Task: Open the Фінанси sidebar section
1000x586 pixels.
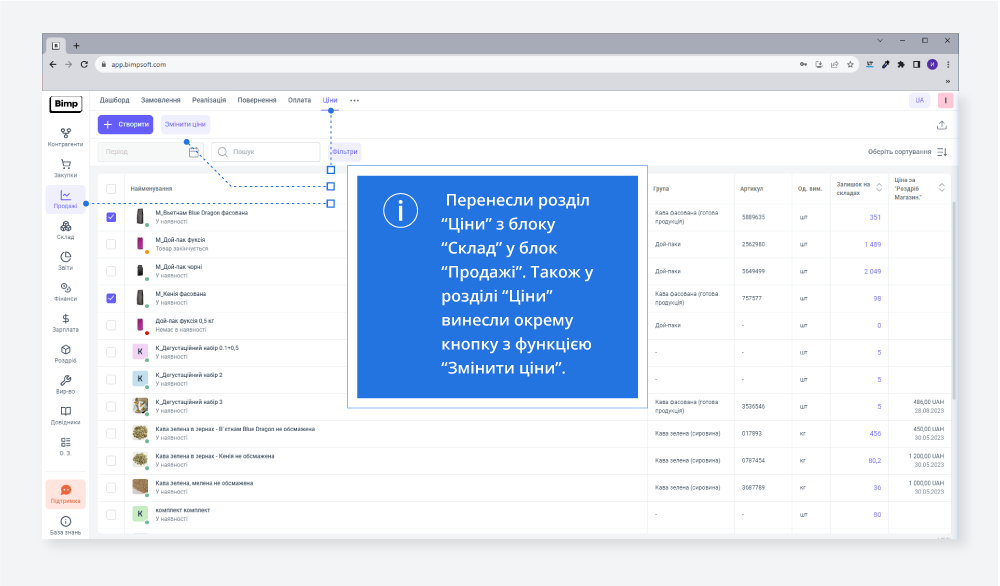Action: (x=65, y=292)
